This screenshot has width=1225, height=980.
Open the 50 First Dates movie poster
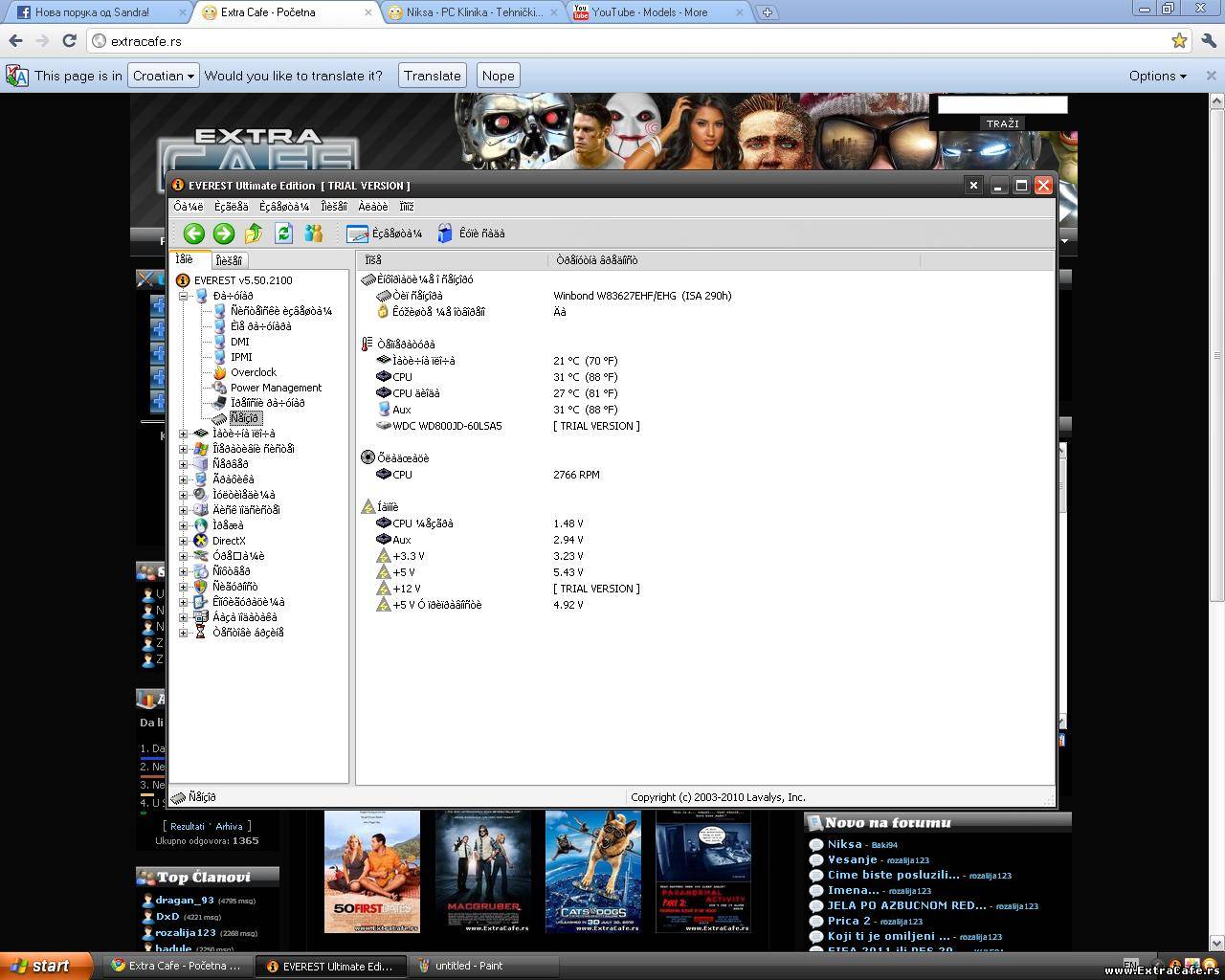pos(372,872)
